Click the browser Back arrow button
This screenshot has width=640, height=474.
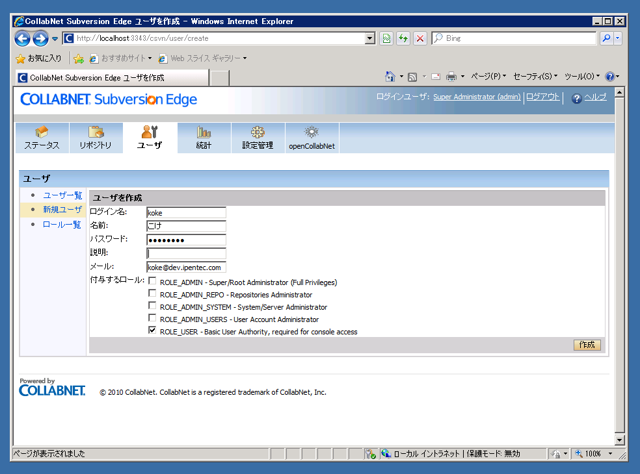pos(22,39)
